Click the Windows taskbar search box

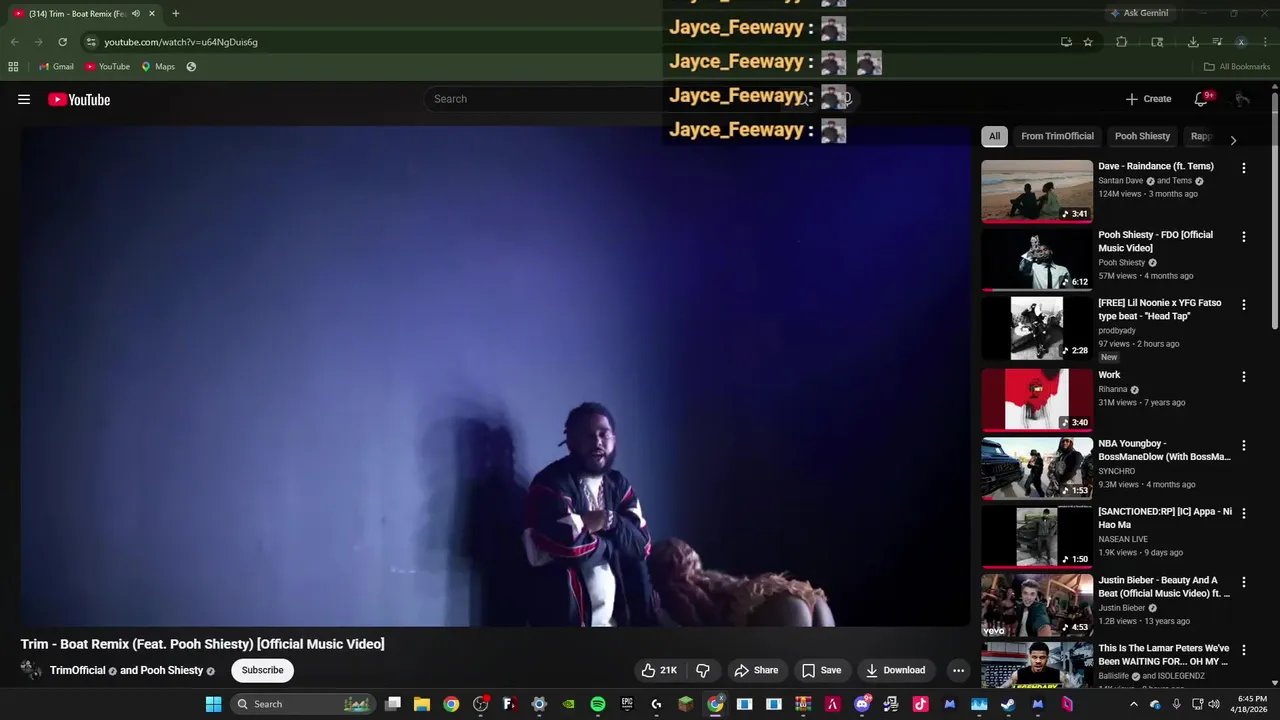tap(303, 704)
